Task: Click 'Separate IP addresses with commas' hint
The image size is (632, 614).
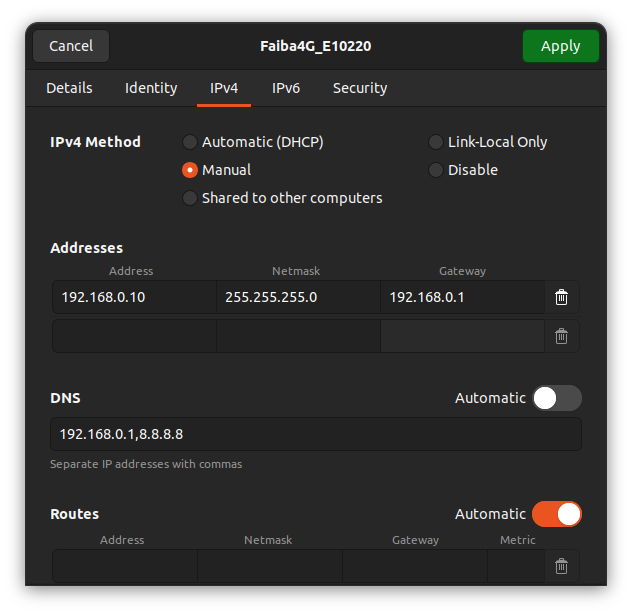Action: click(x=146, y=464)
